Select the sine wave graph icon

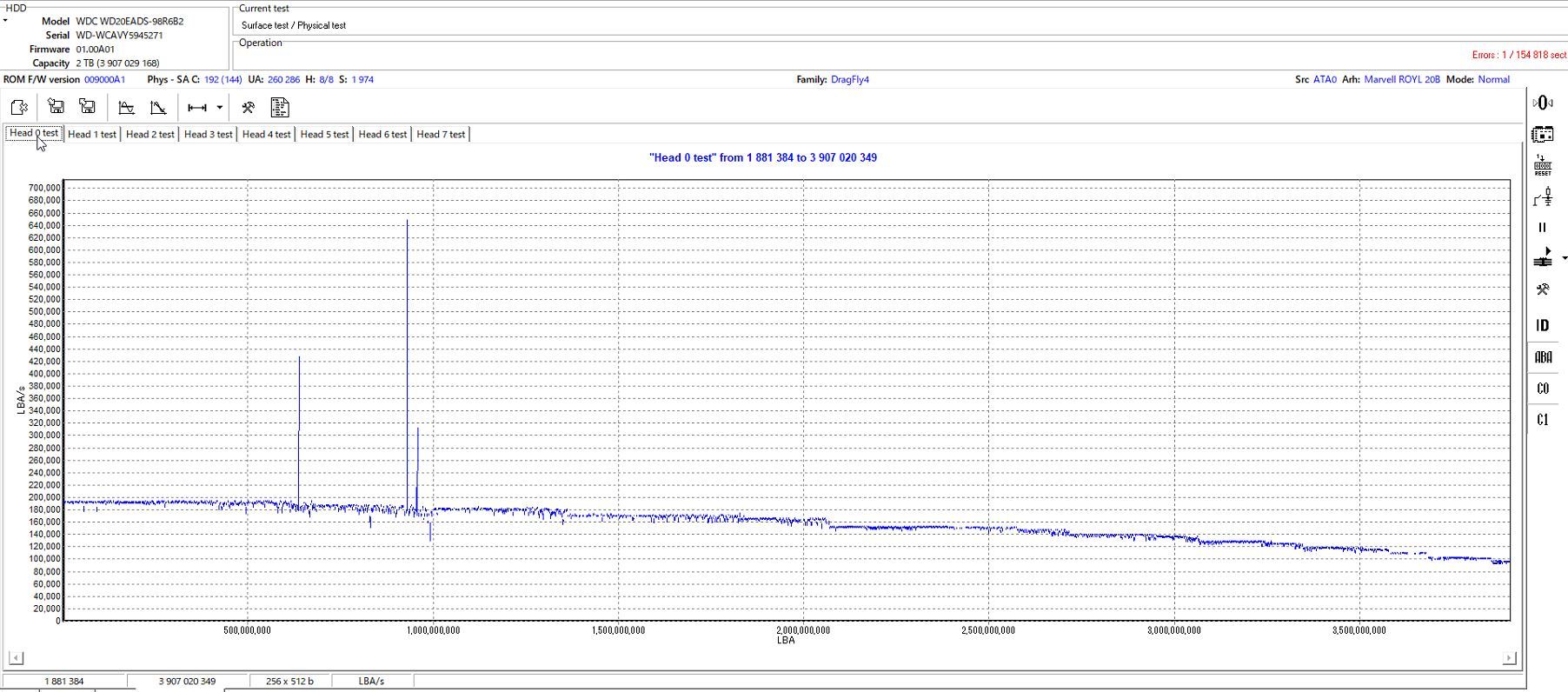tap(126, 108)
